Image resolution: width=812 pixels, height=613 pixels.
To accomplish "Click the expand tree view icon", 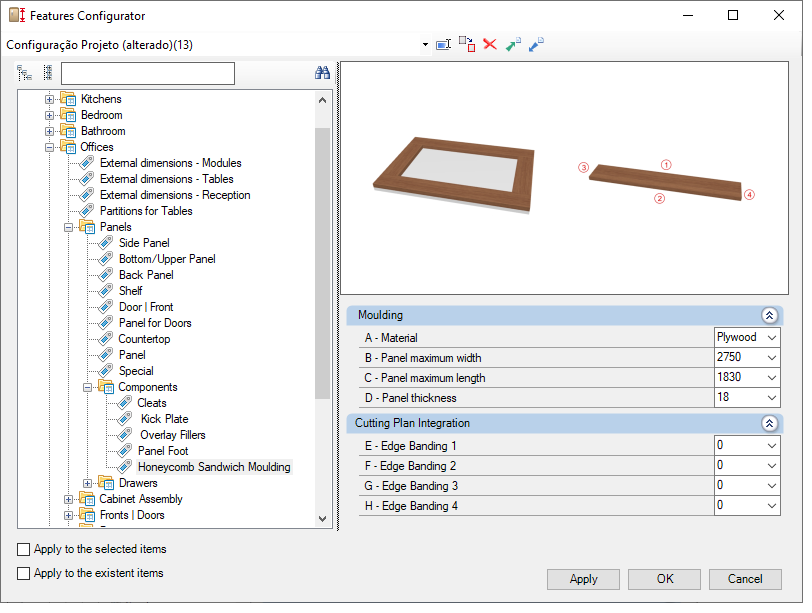I will (24, 73).
